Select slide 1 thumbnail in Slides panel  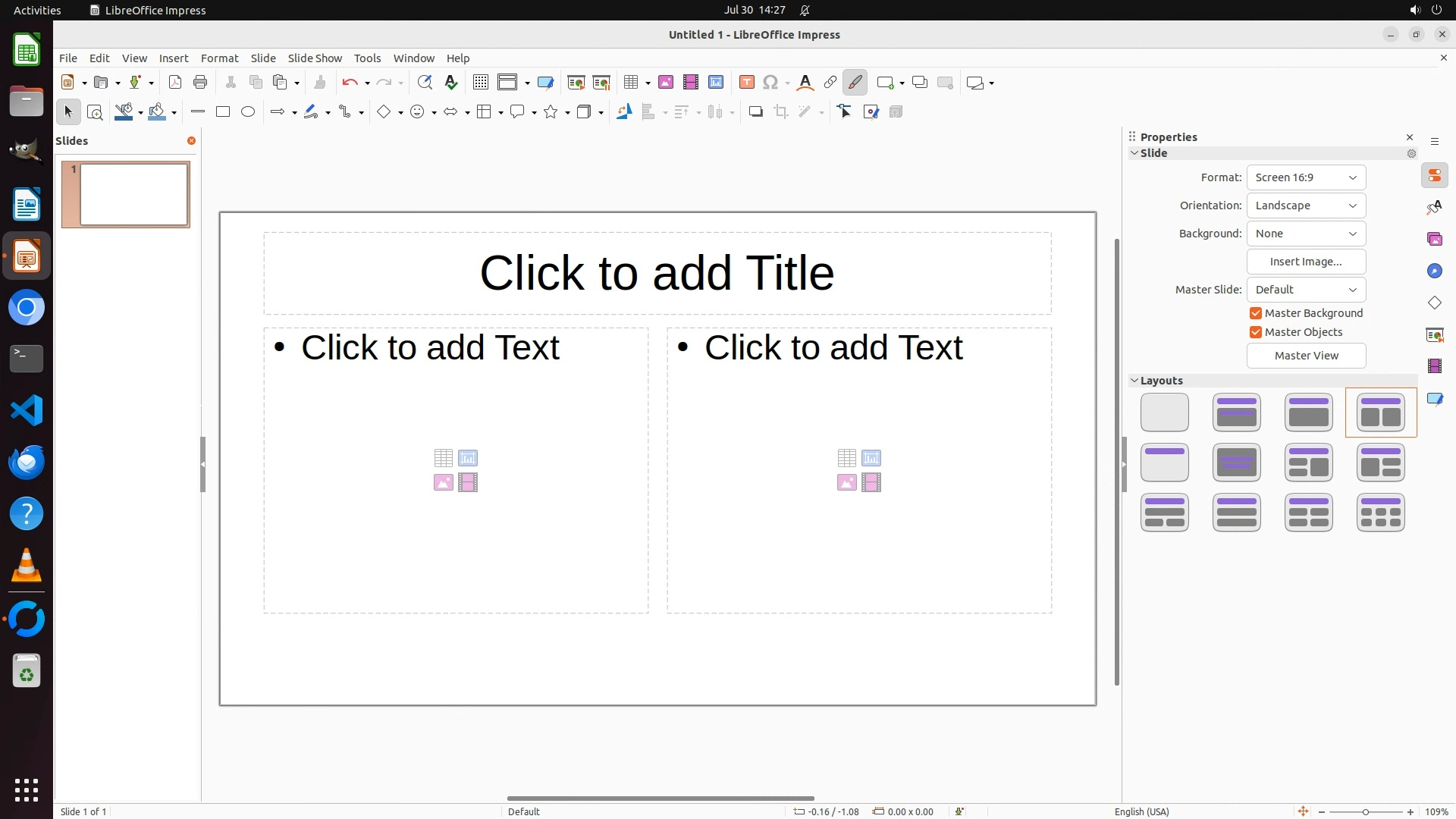[x=133, y=194]
